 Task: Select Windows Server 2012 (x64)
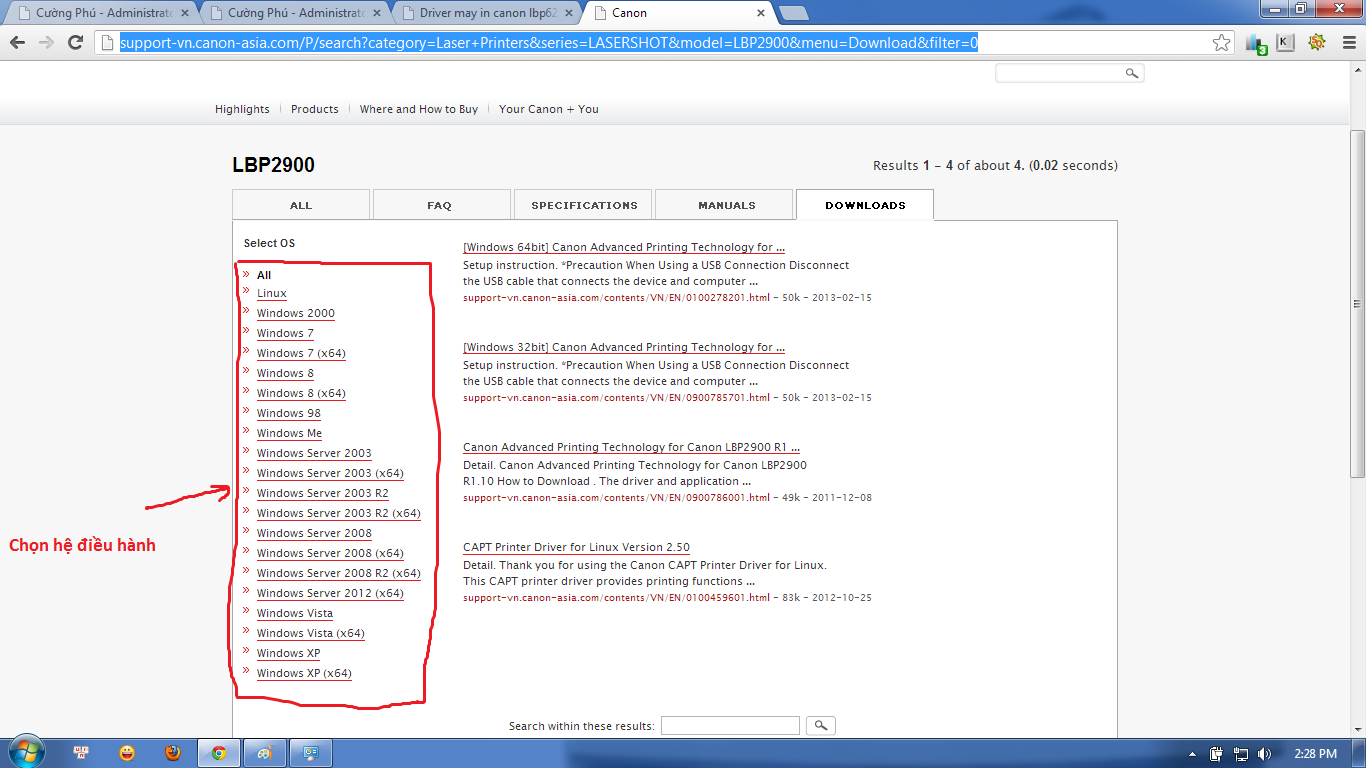tap(330, 593)
